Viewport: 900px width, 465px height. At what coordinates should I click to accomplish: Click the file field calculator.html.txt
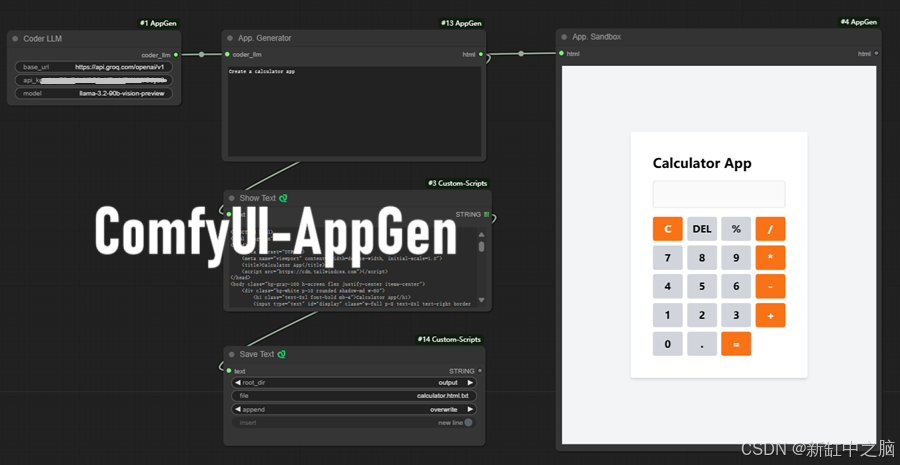point(354,396)
